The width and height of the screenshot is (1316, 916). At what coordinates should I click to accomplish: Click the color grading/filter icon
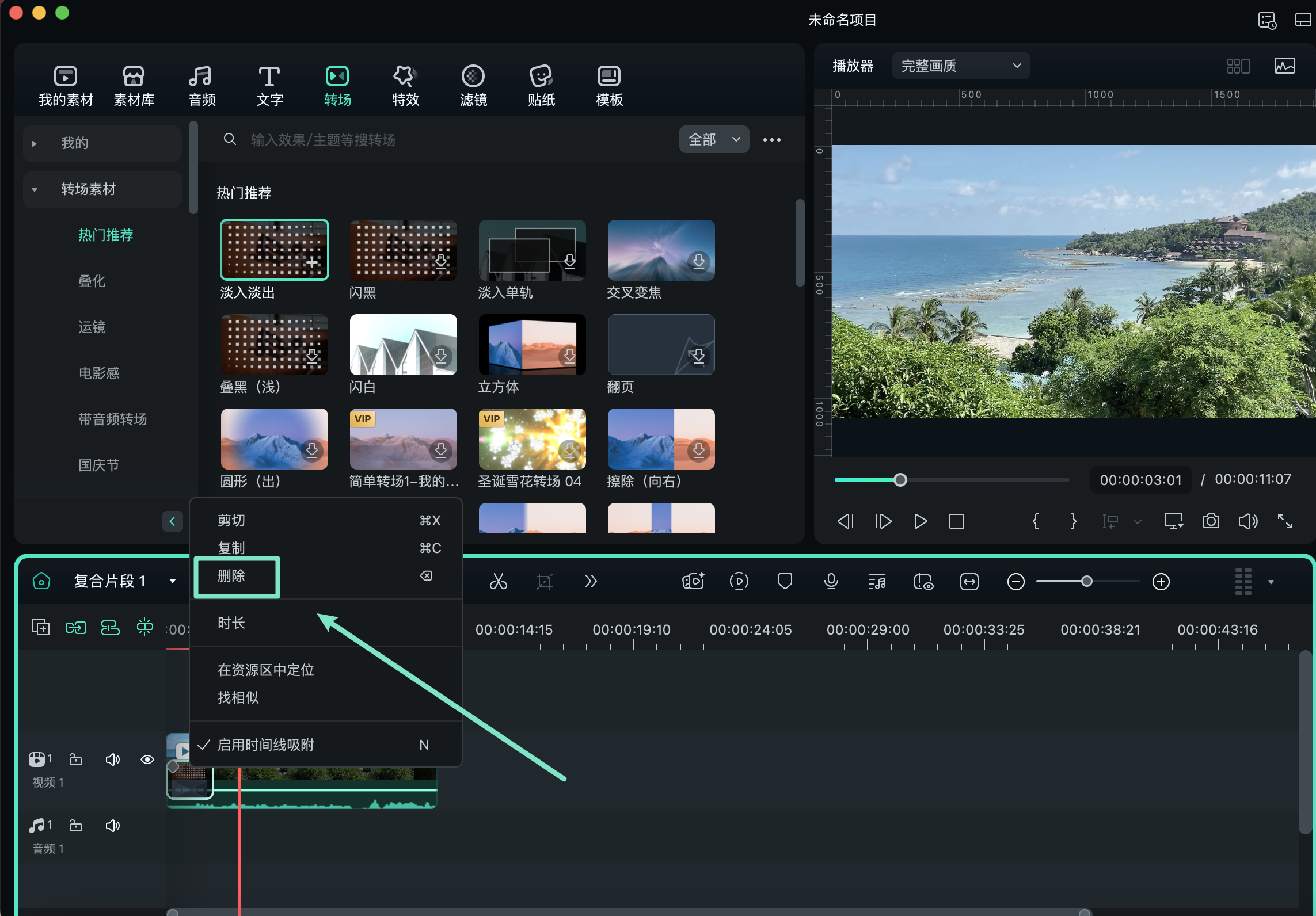[x=471, y=80]
